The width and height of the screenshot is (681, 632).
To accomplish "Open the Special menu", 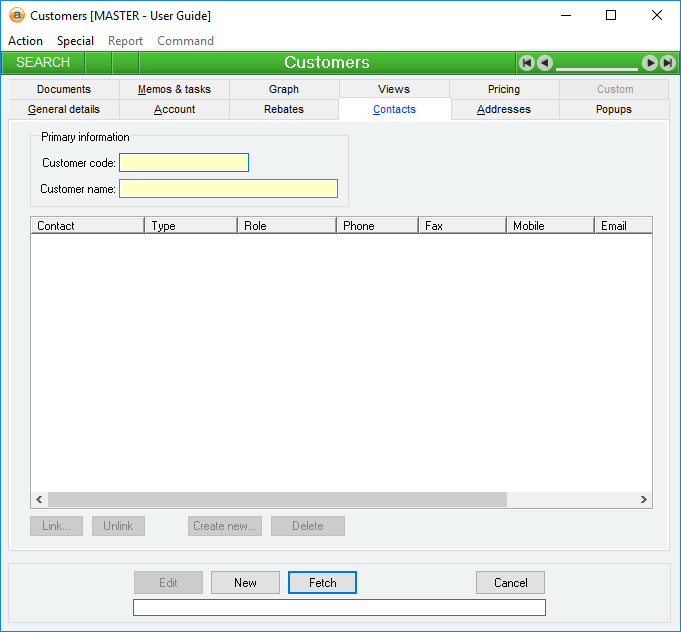I will 75,41.
